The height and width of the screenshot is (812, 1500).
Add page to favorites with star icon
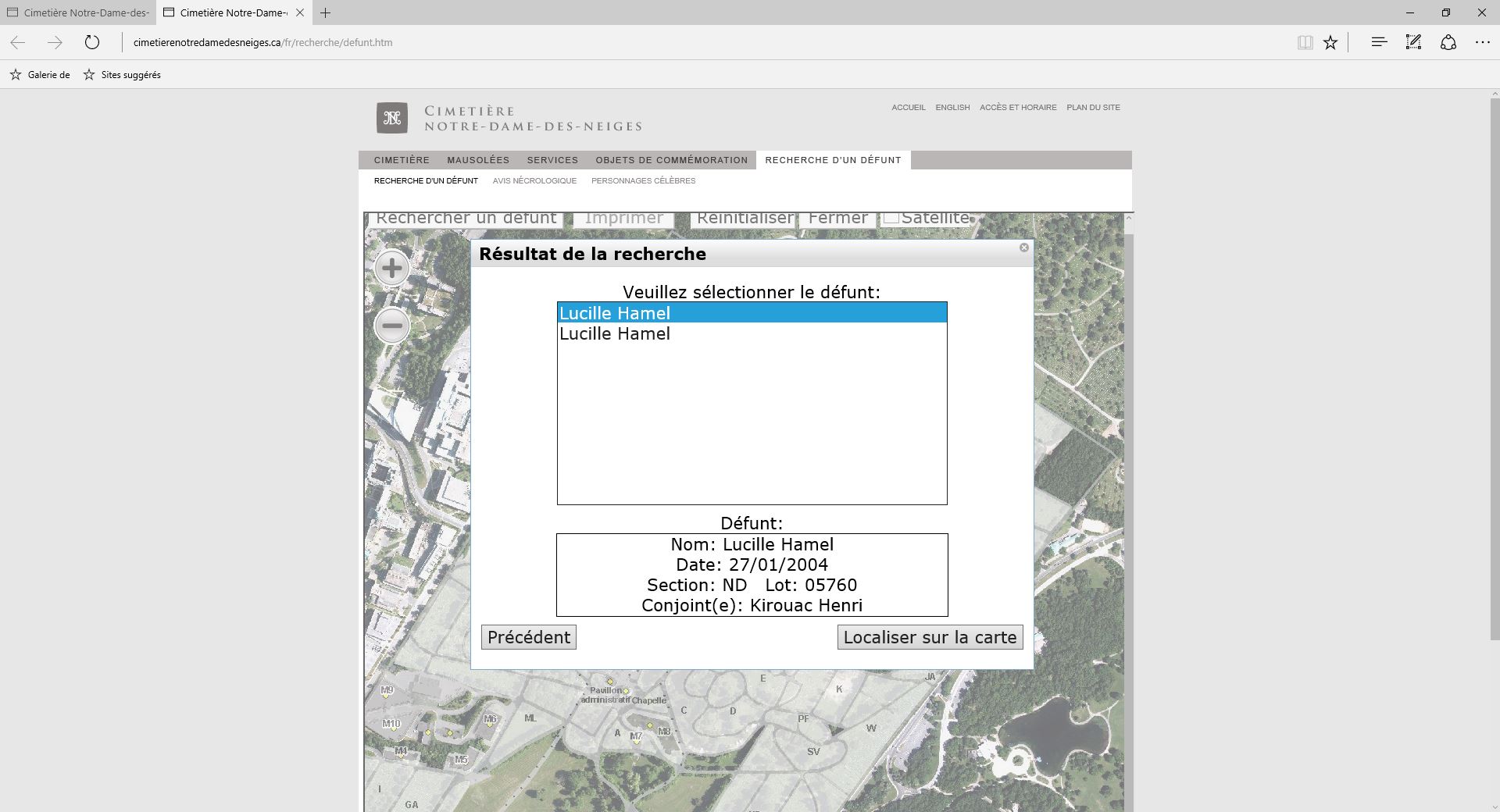click(1330, 42)
